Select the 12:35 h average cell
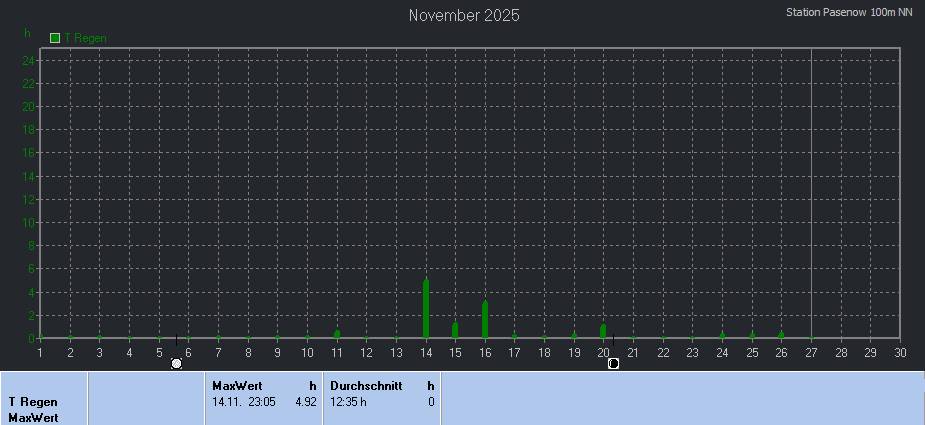The width and height of the screenshot is (925, 425). coord(349,402)
